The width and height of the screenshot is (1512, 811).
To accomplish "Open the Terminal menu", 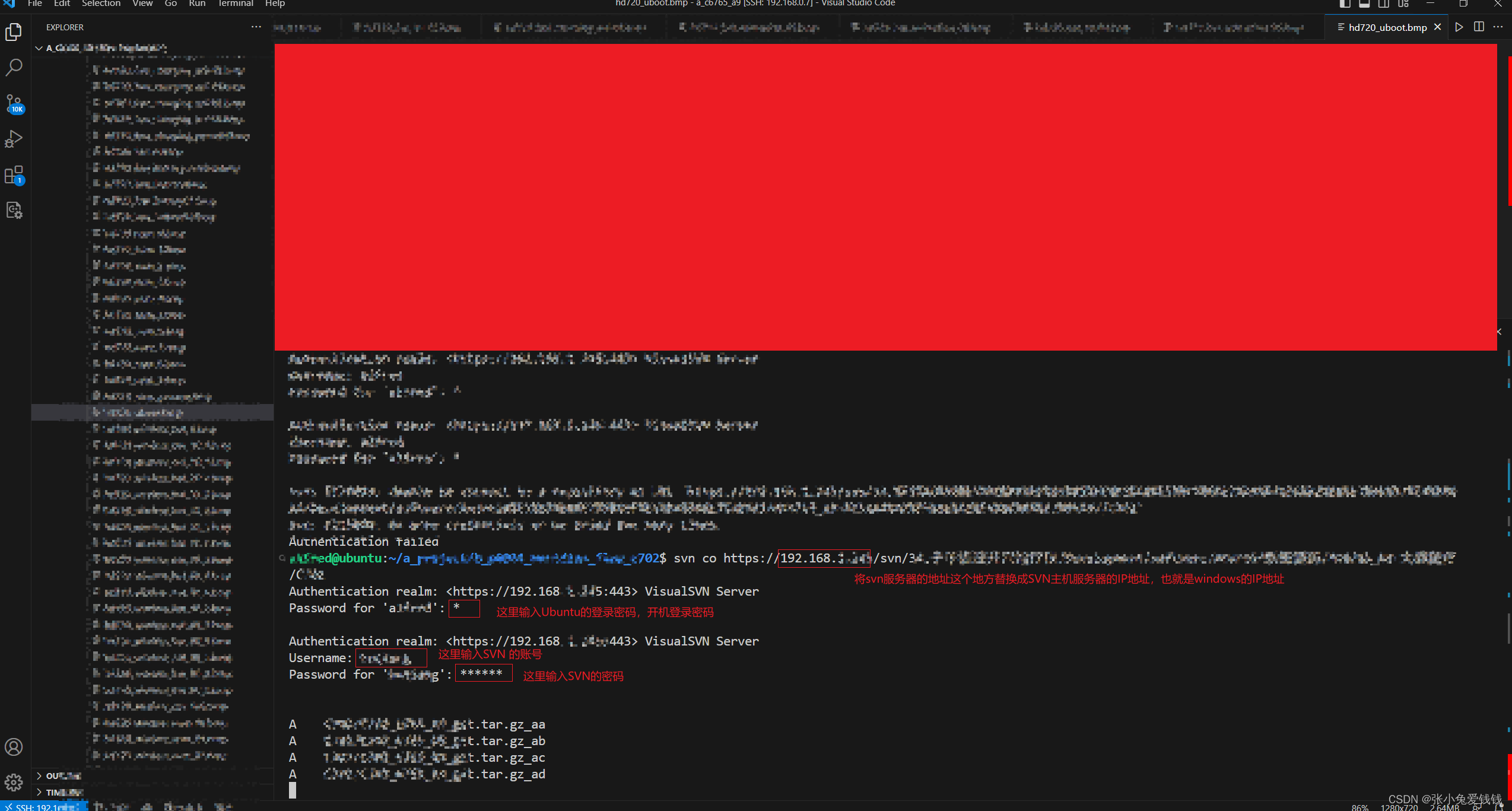I will [236, 4].
